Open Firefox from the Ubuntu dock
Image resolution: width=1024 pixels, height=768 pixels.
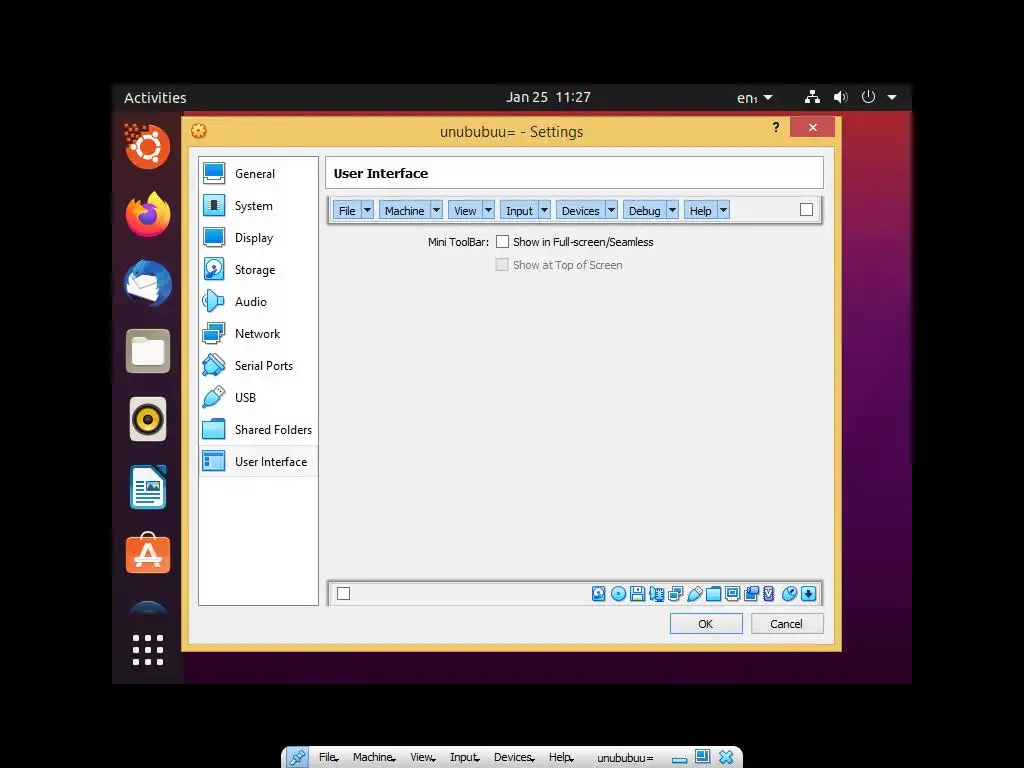pyautogui.click(x=148, y=214)
